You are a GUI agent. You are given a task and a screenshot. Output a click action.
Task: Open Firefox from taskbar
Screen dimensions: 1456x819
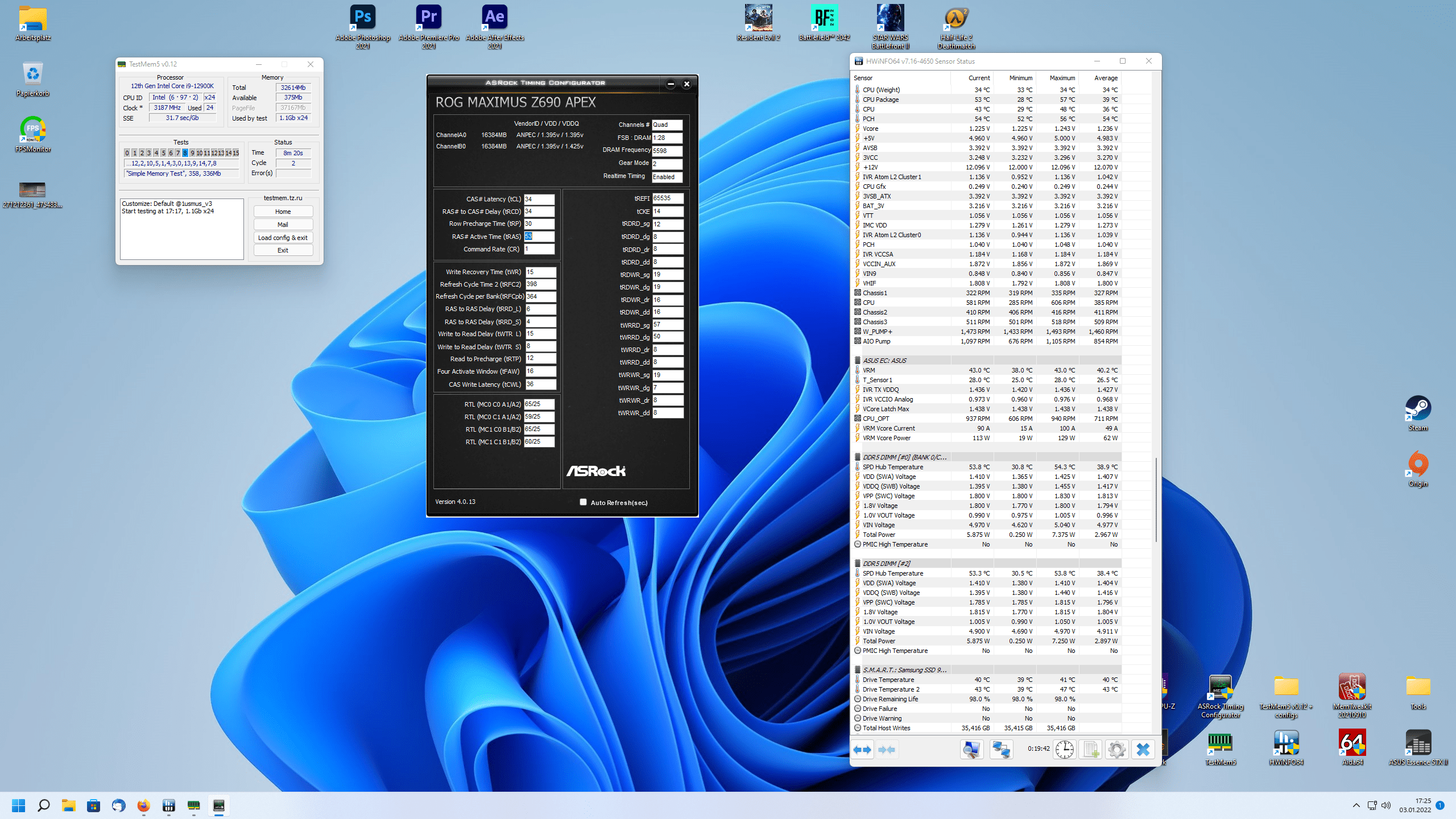pyautogui.click(x=143, y=806)
